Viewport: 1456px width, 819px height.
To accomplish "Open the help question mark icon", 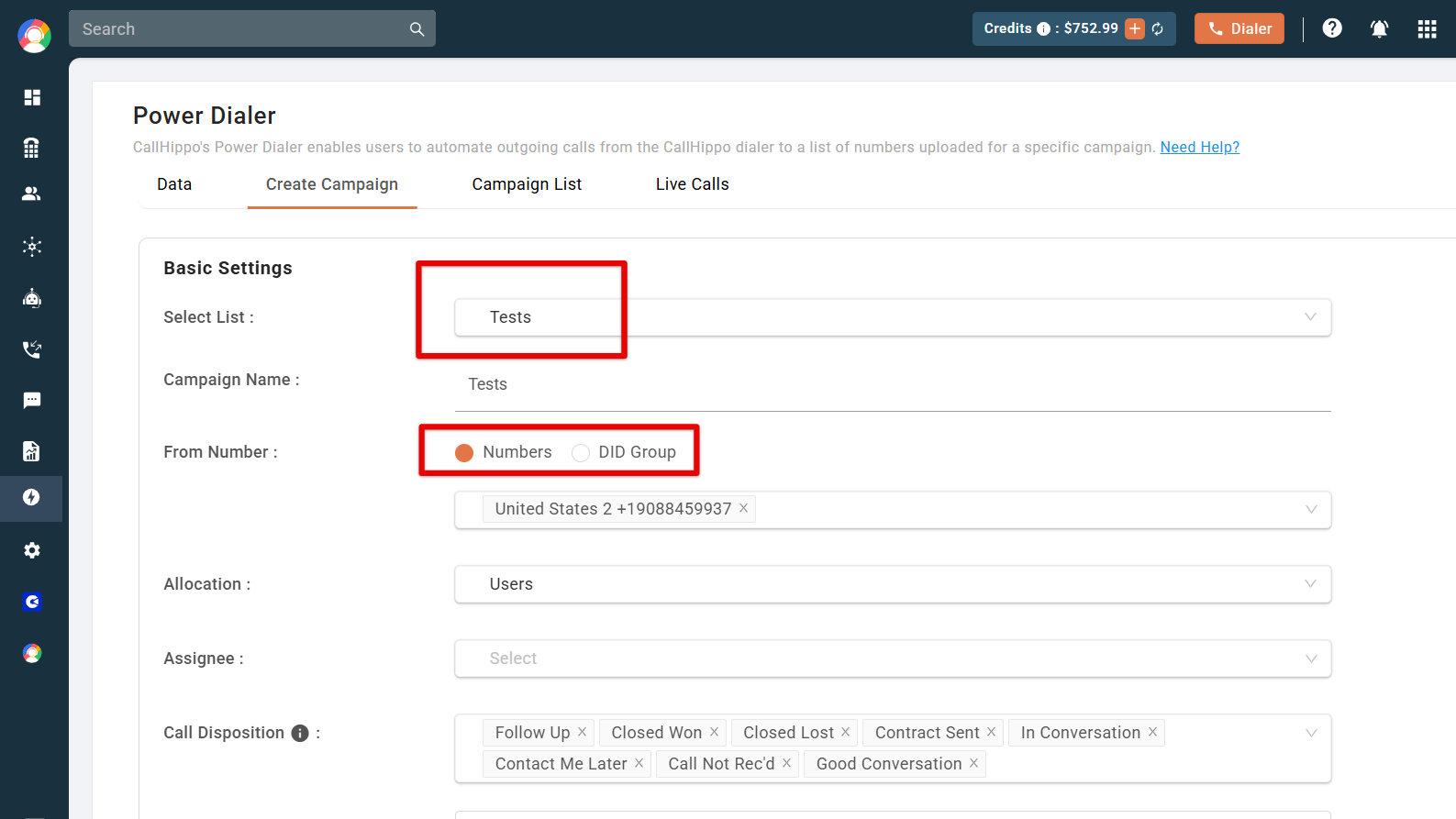I will 1332,28.
